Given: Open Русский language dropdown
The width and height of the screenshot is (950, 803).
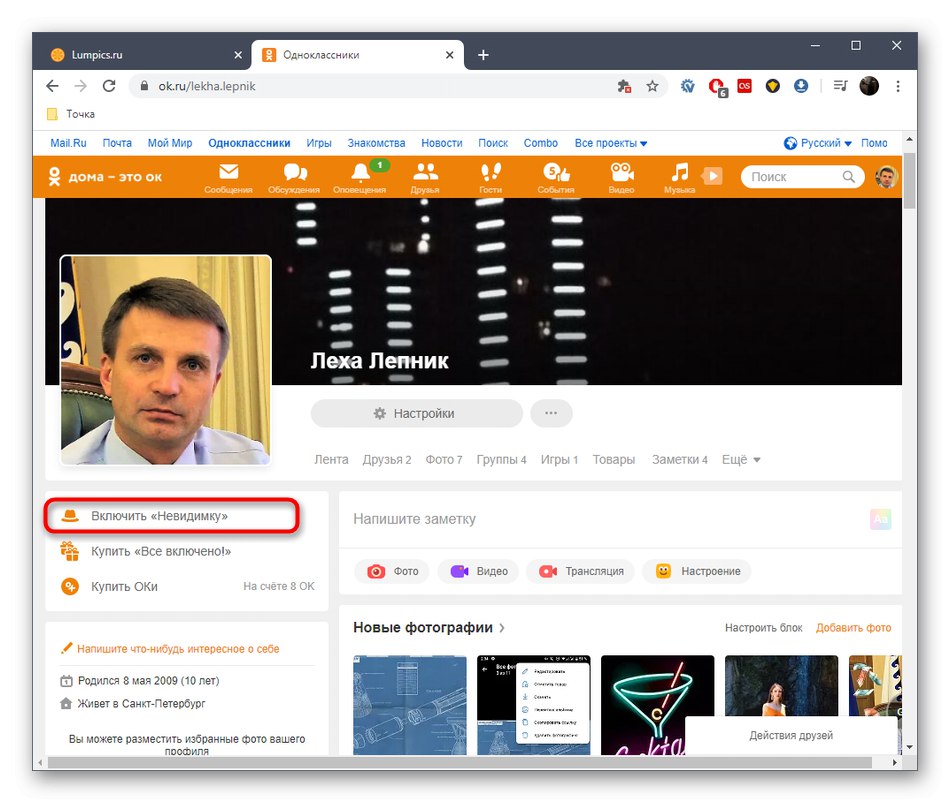Looking at the screenshot, I should click(x=817, y=143).
